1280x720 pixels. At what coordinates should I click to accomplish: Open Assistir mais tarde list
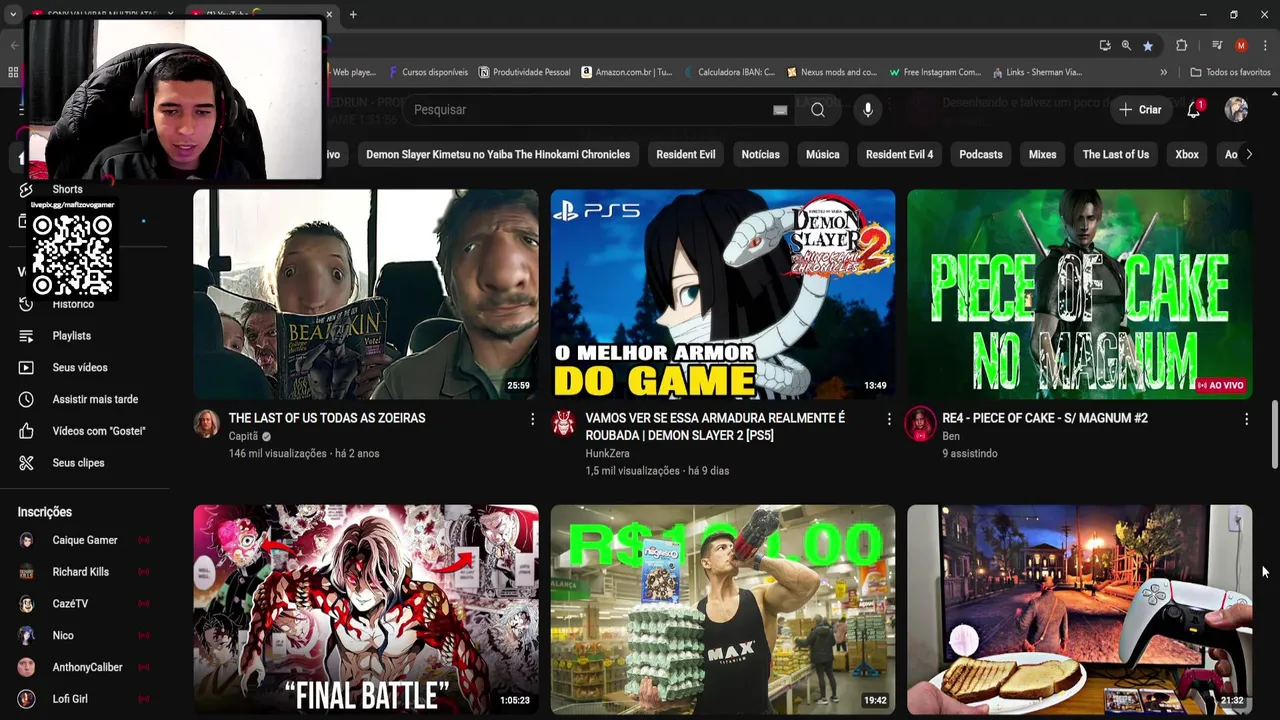(95, 399)
